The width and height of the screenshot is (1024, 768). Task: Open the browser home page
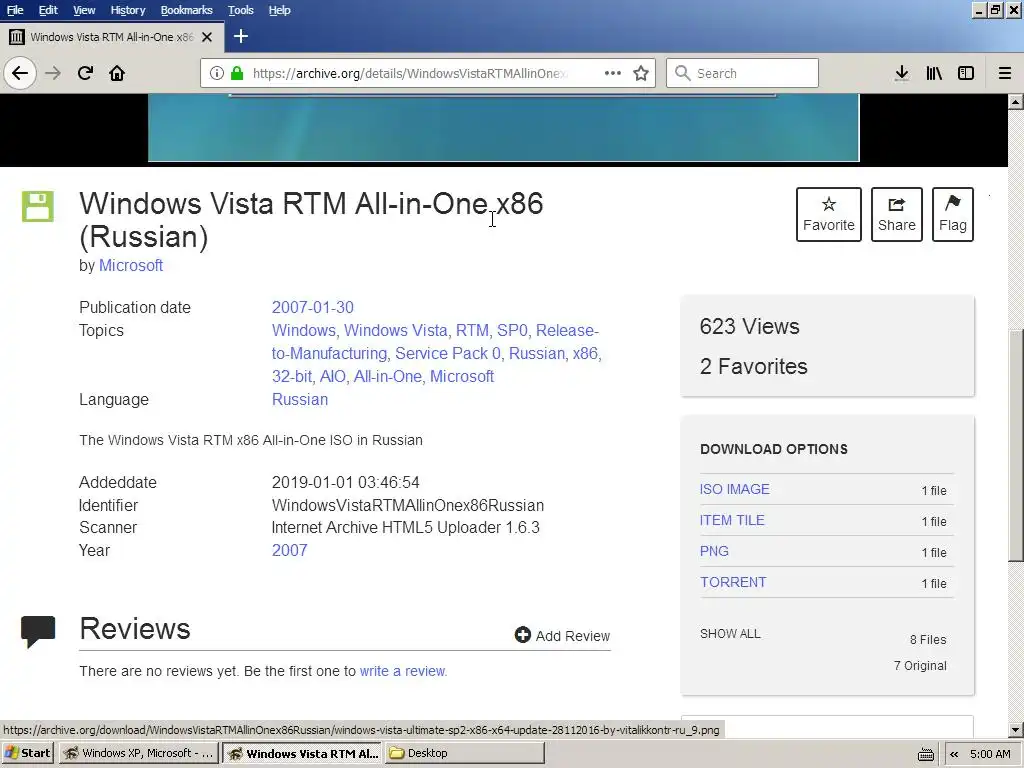tap(117, 73)
